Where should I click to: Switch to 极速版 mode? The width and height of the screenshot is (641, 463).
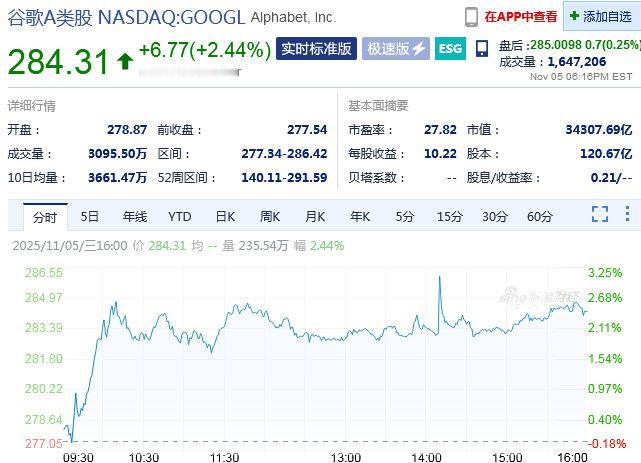(395, 49)
